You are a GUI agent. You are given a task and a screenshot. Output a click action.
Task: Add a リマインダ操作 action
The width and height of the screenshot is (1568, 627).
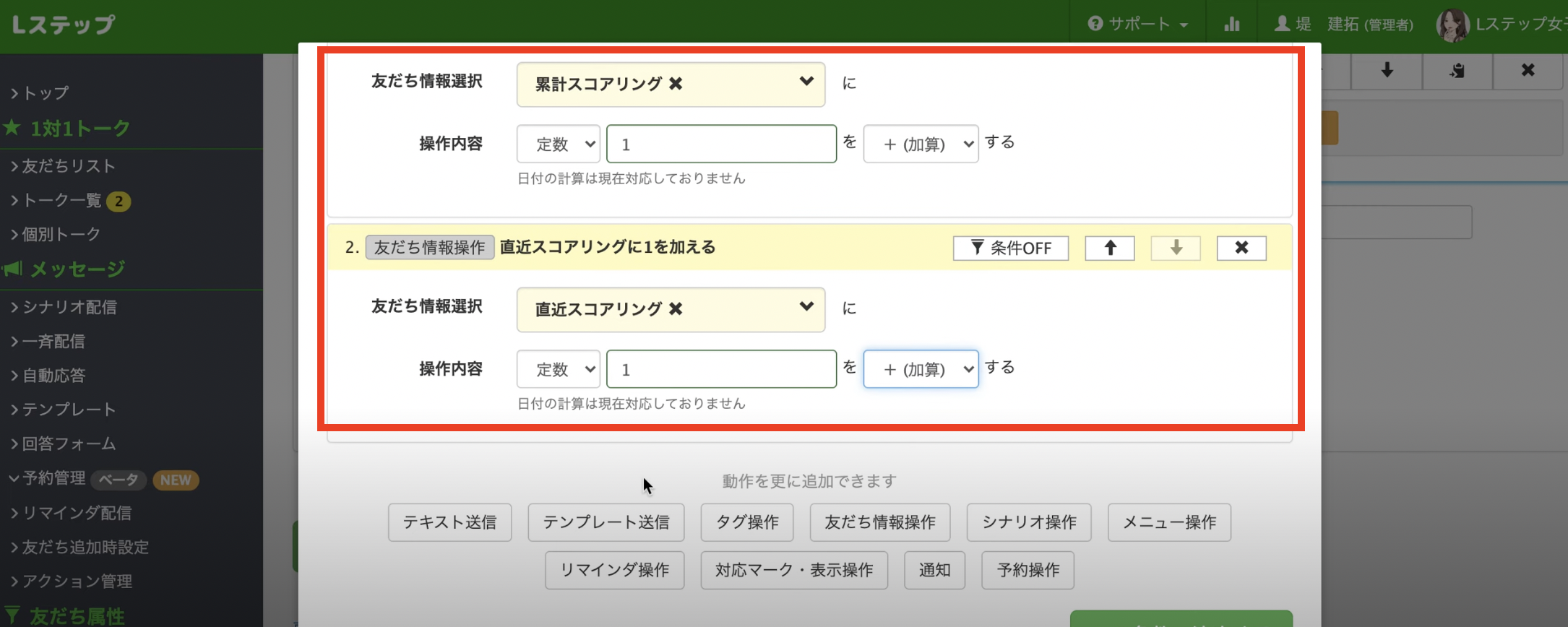tap(614, 570)
